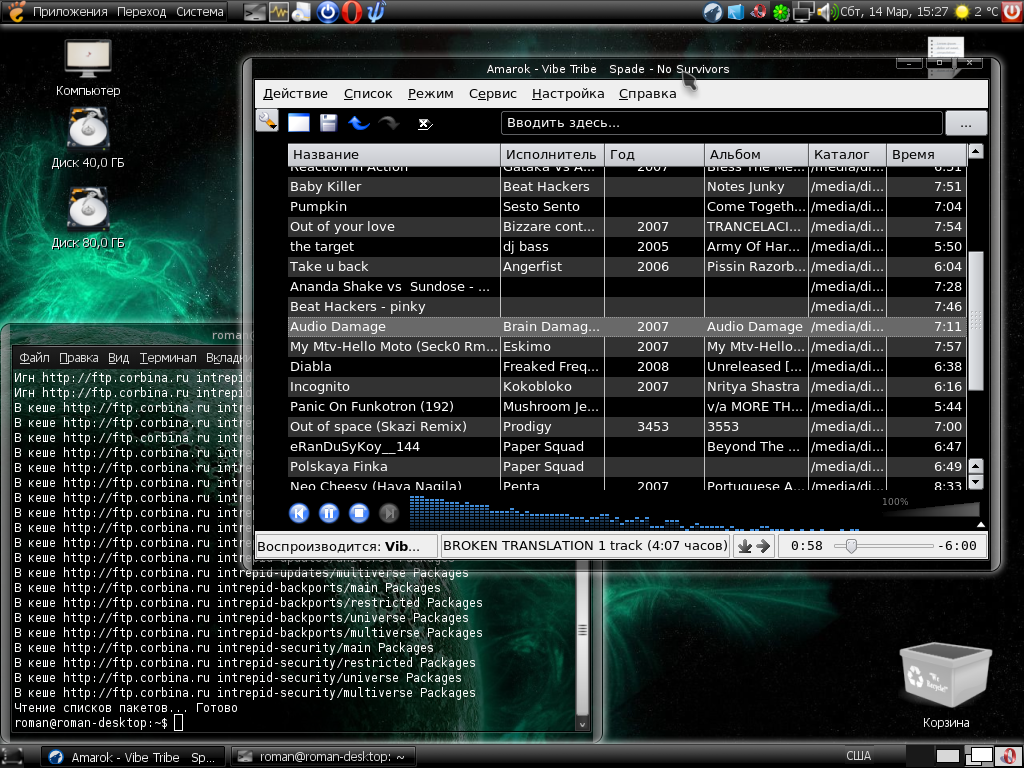Viewport: 1024px width, 768px height.
Task: Sort playlist by the Каталог column header
Action: (x=847, y=155)
